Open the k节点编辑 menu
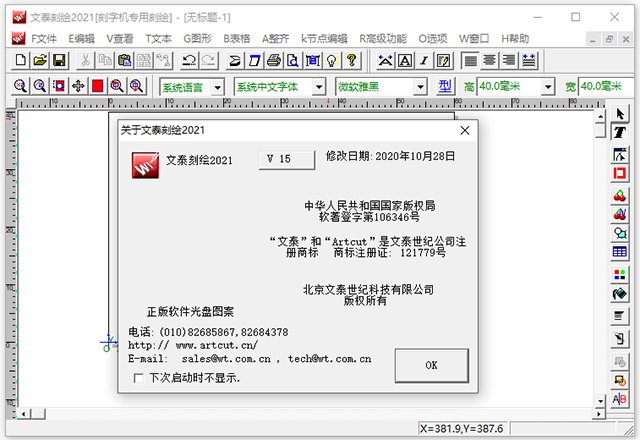The width and height of the screenshot is (640, 440). coord(324,39)
